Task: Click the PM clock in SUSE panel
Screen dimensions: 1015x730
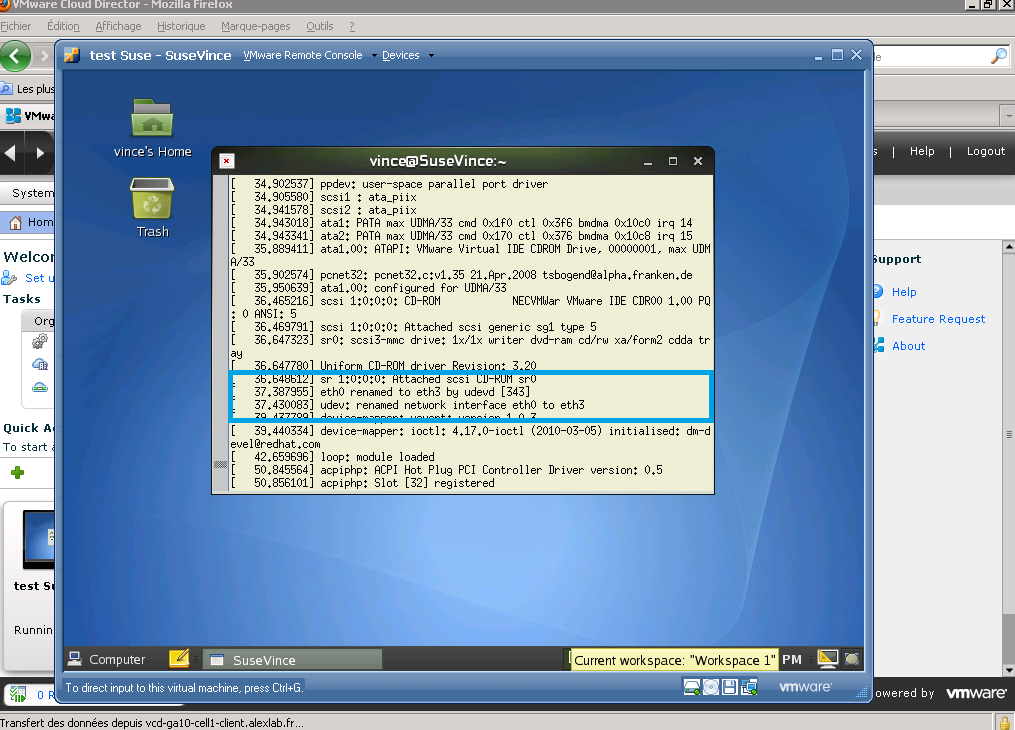Action: pyautogui.click(x=792, y=659)
